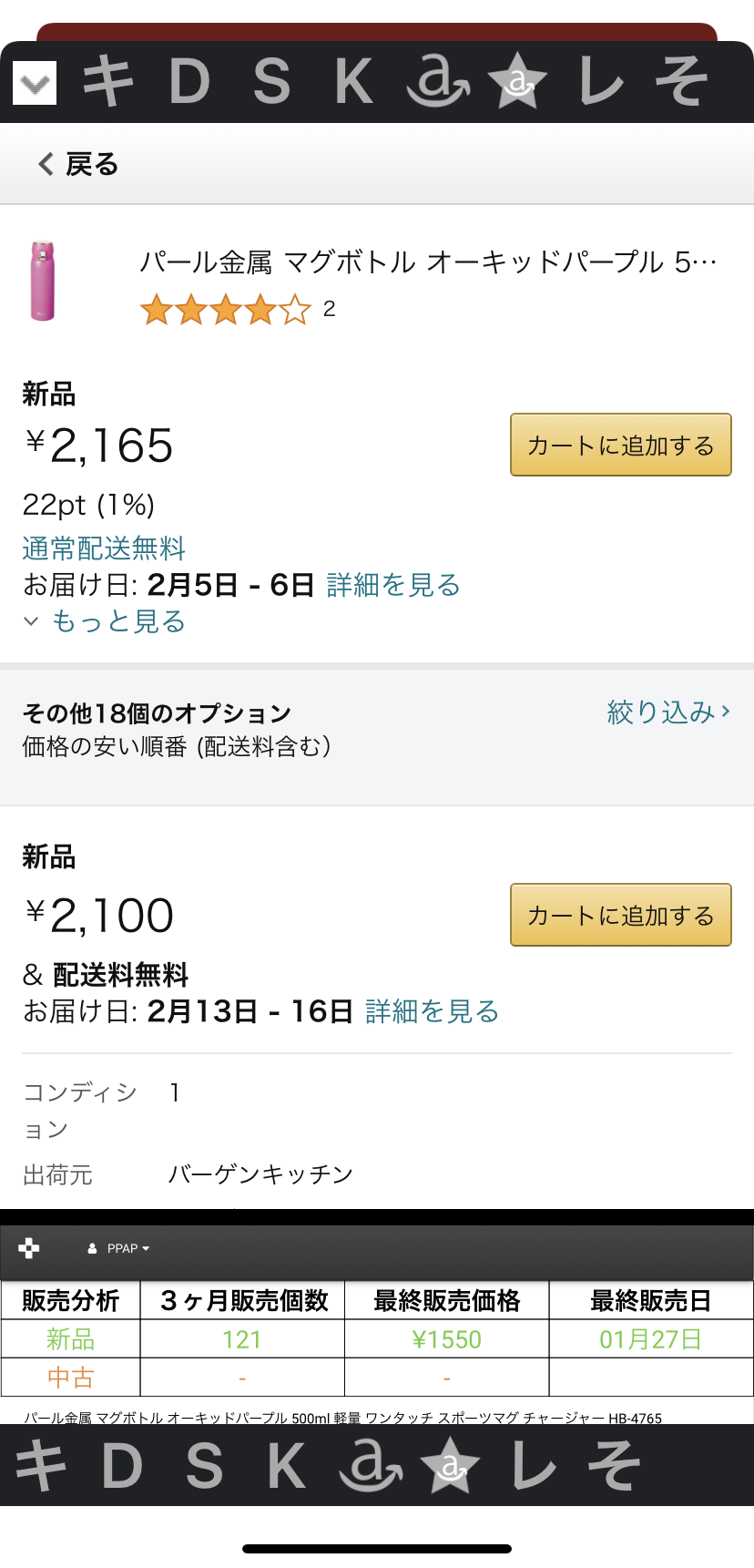754x1568 pixels.
Task: Click the white cross icon beside PPAP
Action: (x=29, y=1248)
